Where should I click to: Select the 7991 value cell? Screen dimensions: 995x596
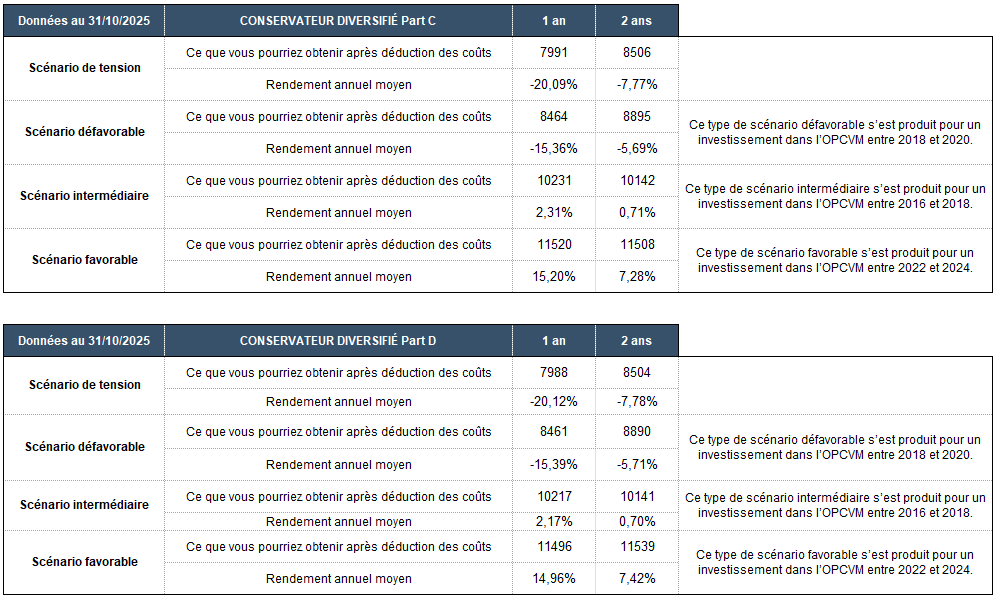553,52
